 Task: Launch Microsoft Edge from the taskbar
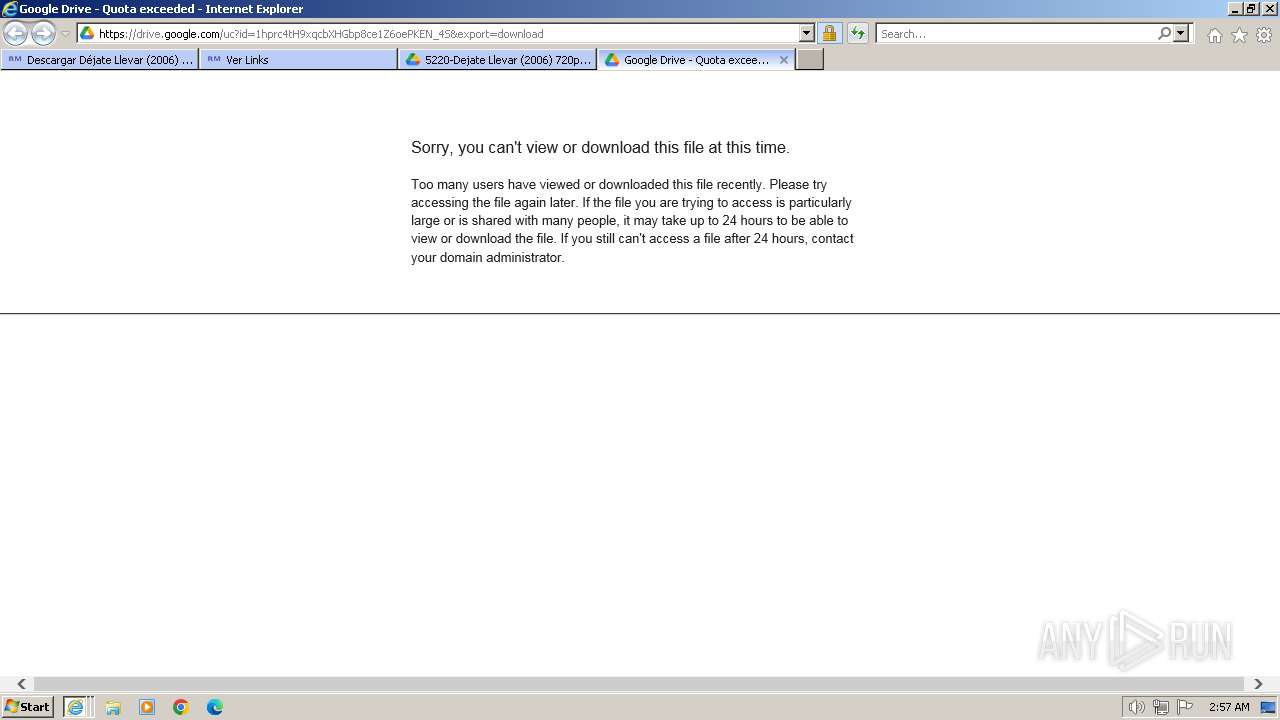[x=215, y=707]
